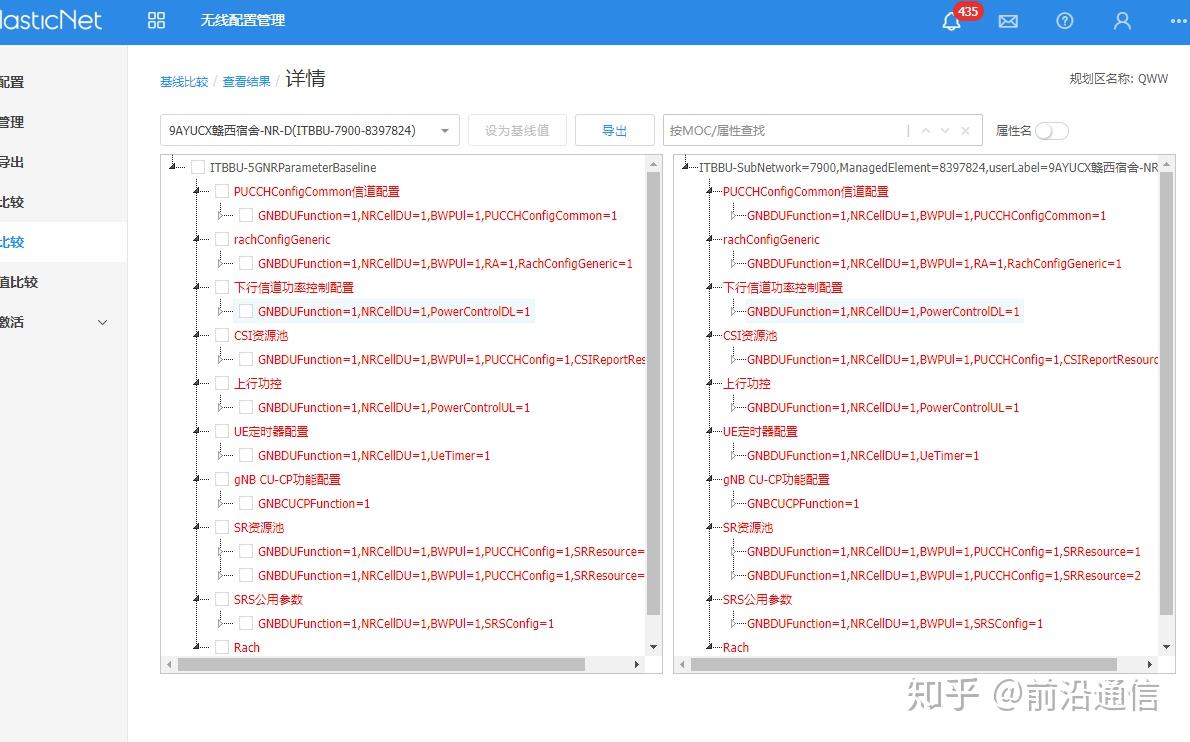Viewport: 1190px width, 742px height.
Task: Expand the 激活 sidebar section
Action: click(x=100, y=322)
